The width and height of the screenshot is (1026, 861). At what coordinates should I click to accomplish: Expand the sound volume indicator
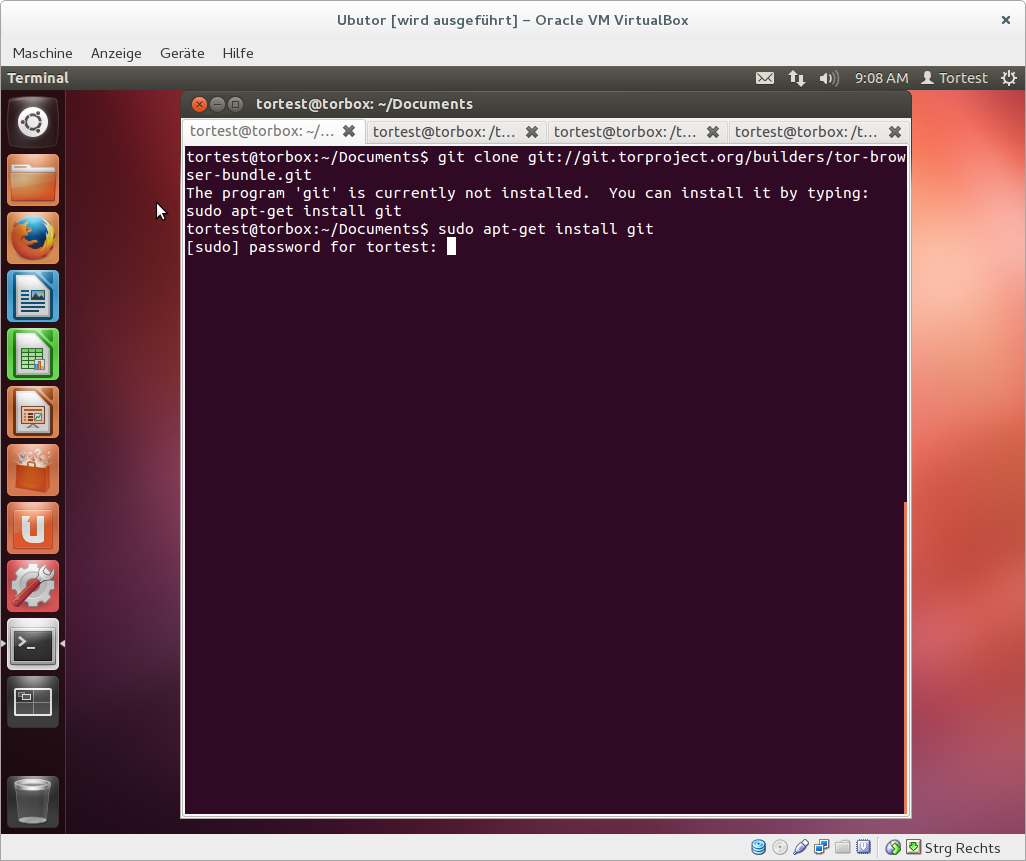pos(828,78)
